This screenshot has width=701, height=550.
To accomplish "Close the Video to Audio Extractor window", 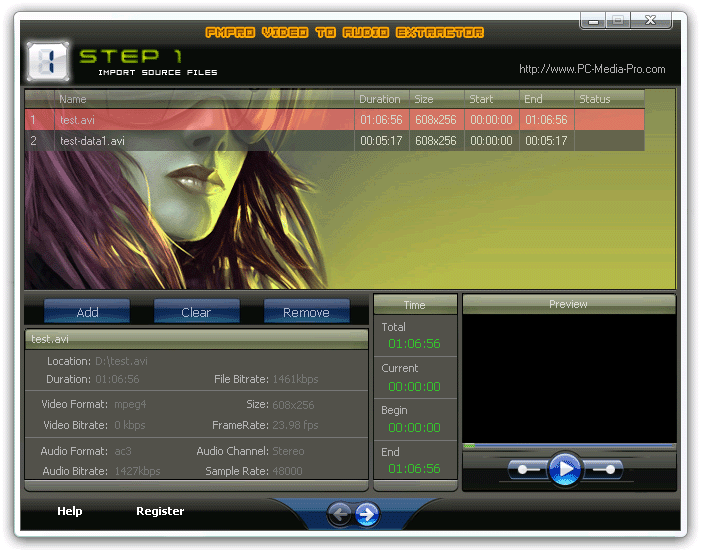I will tap(650, 21).
